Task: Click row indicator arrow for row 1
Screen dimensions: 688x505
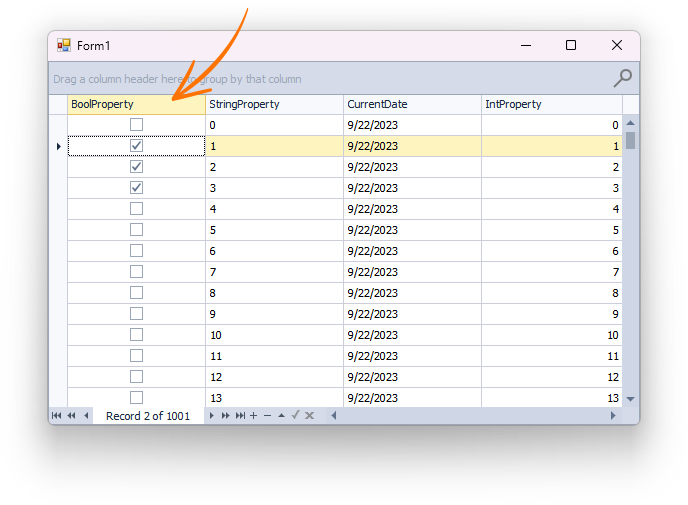Action: pyautogui.click(x=58, y=146)
